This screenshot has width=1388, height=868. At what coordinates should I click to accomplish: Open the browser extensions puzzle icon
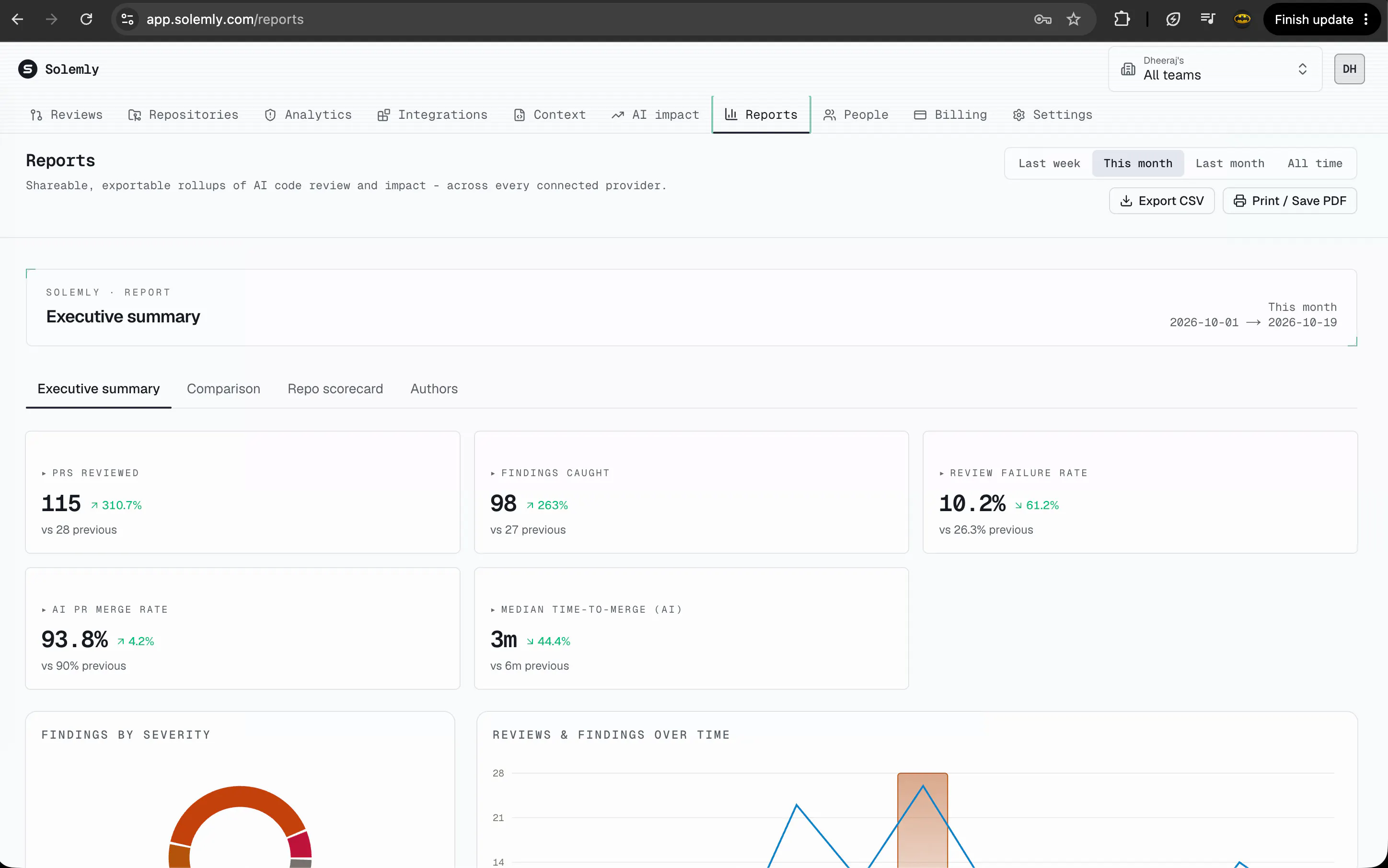point(1122,20)
